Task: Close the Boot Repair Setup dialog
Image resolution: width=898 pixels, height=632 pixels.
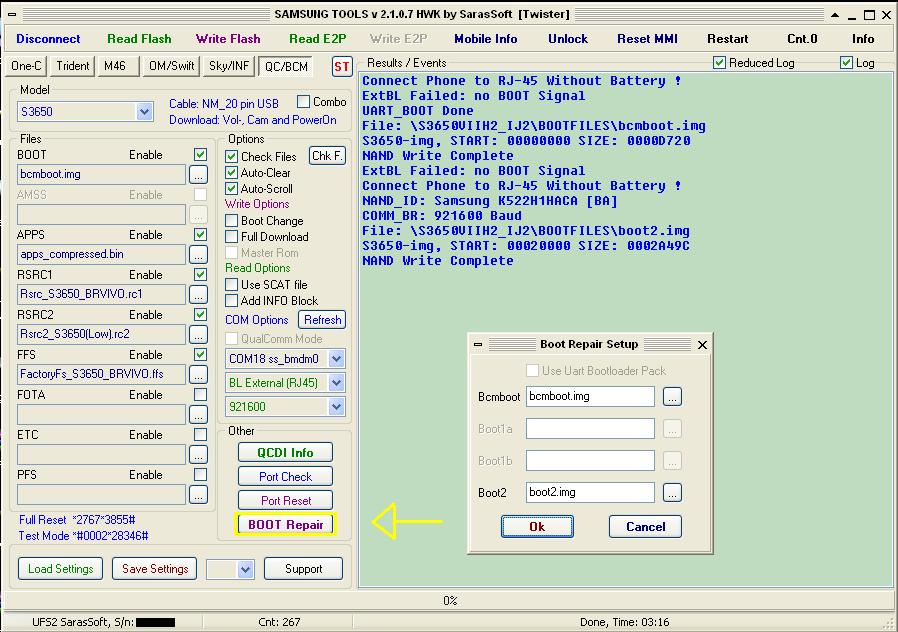Action: pos(703,345)
